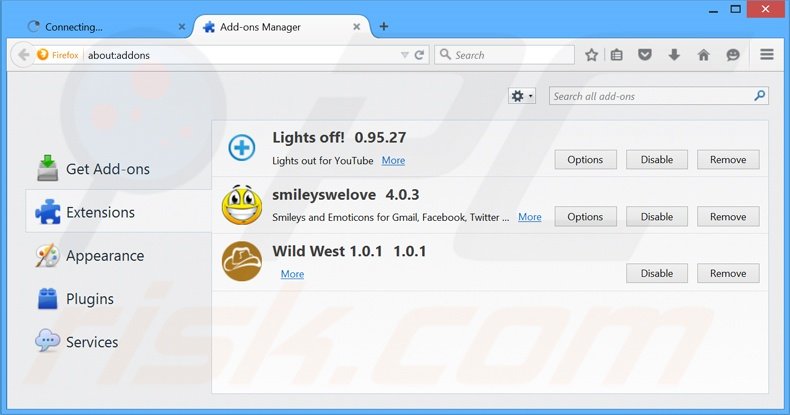Open the URL history dropdown arrow
Screen dimensions: 790x415
[404, 55]
